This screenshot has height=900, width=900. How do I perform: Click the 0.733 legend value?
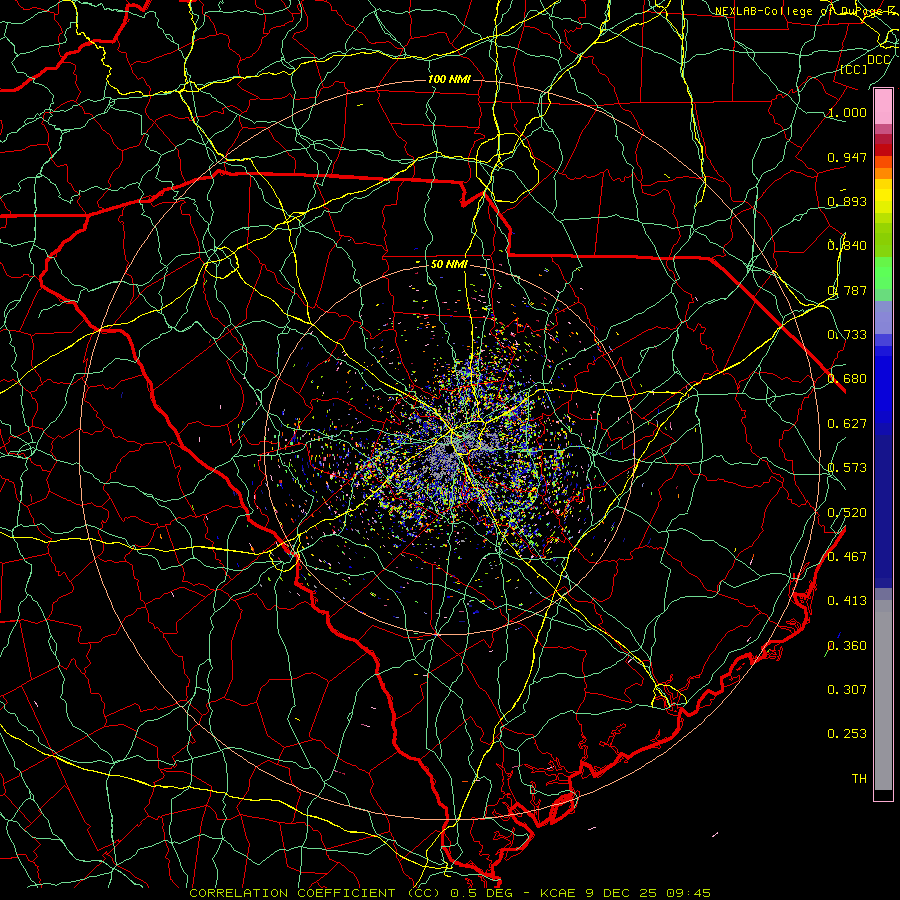pos(847,335)
